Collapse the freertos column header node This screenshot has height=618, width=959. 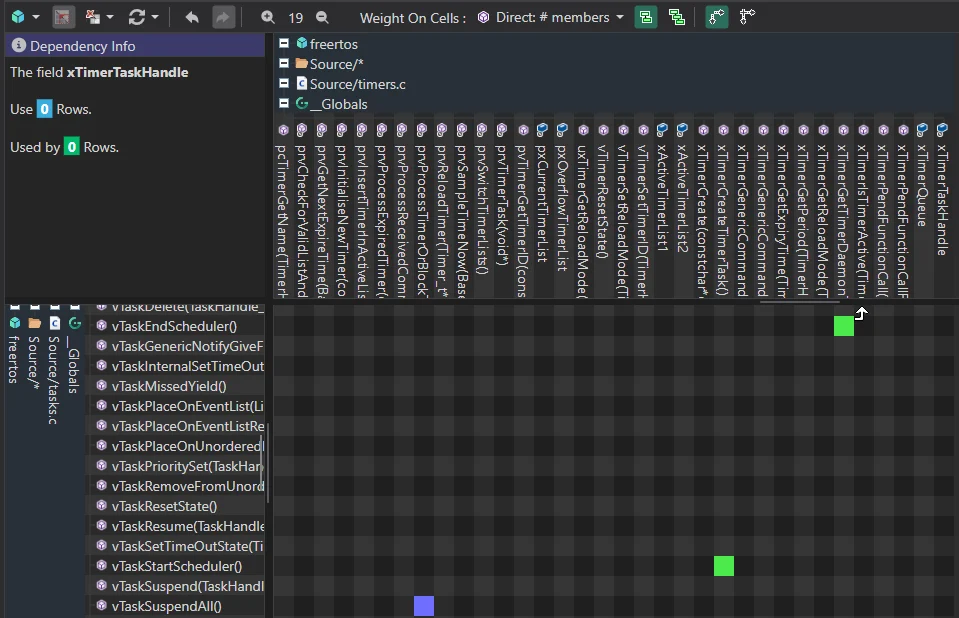coord(284,43)
